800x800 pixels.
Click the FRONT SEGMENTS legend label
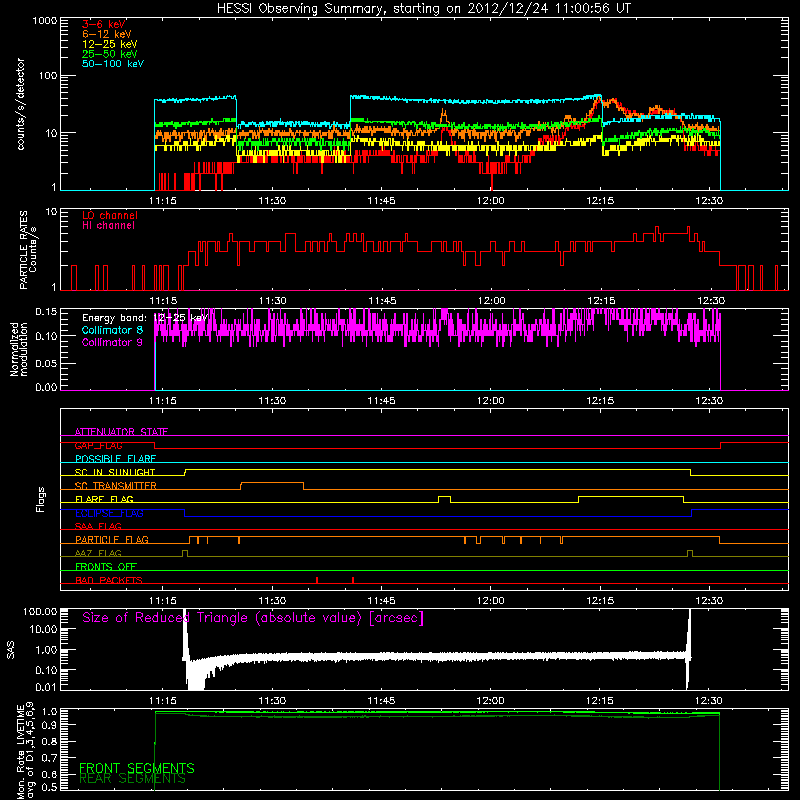pos(137,768)
